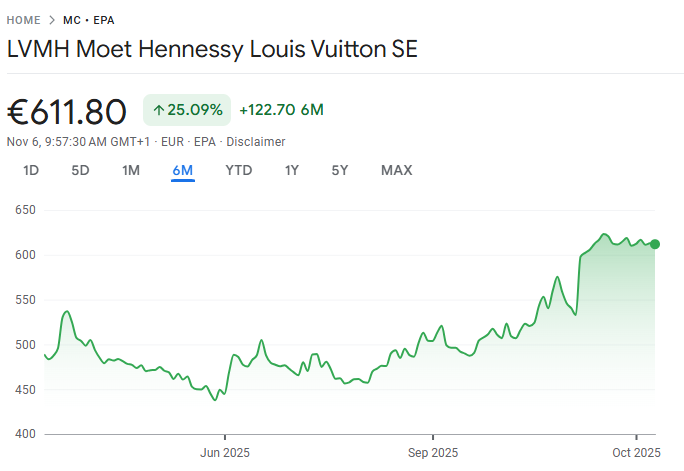
Task: Open the Disclaimer link
Action: (x=256, y=142)
